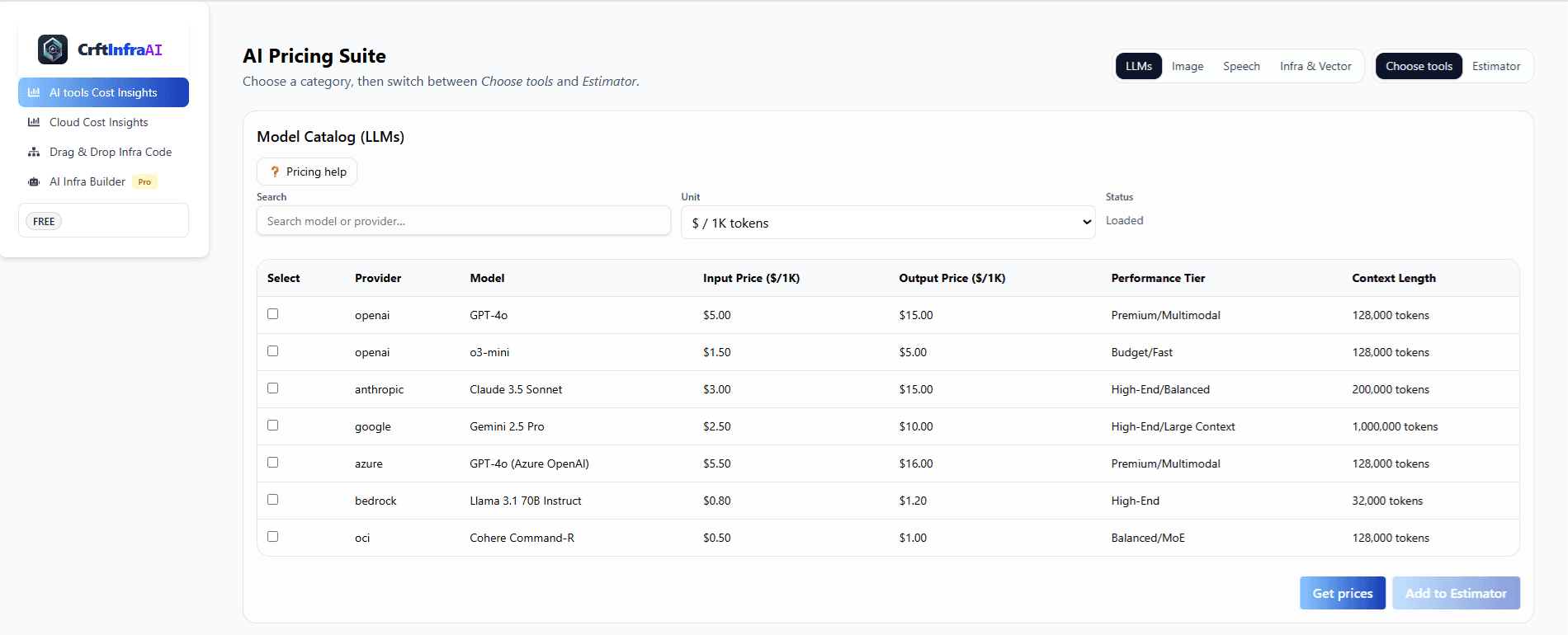The height and width of the screenshot is (635, 1568).
Task: Click the 'anthropic' provider cell
Action: 379,389
